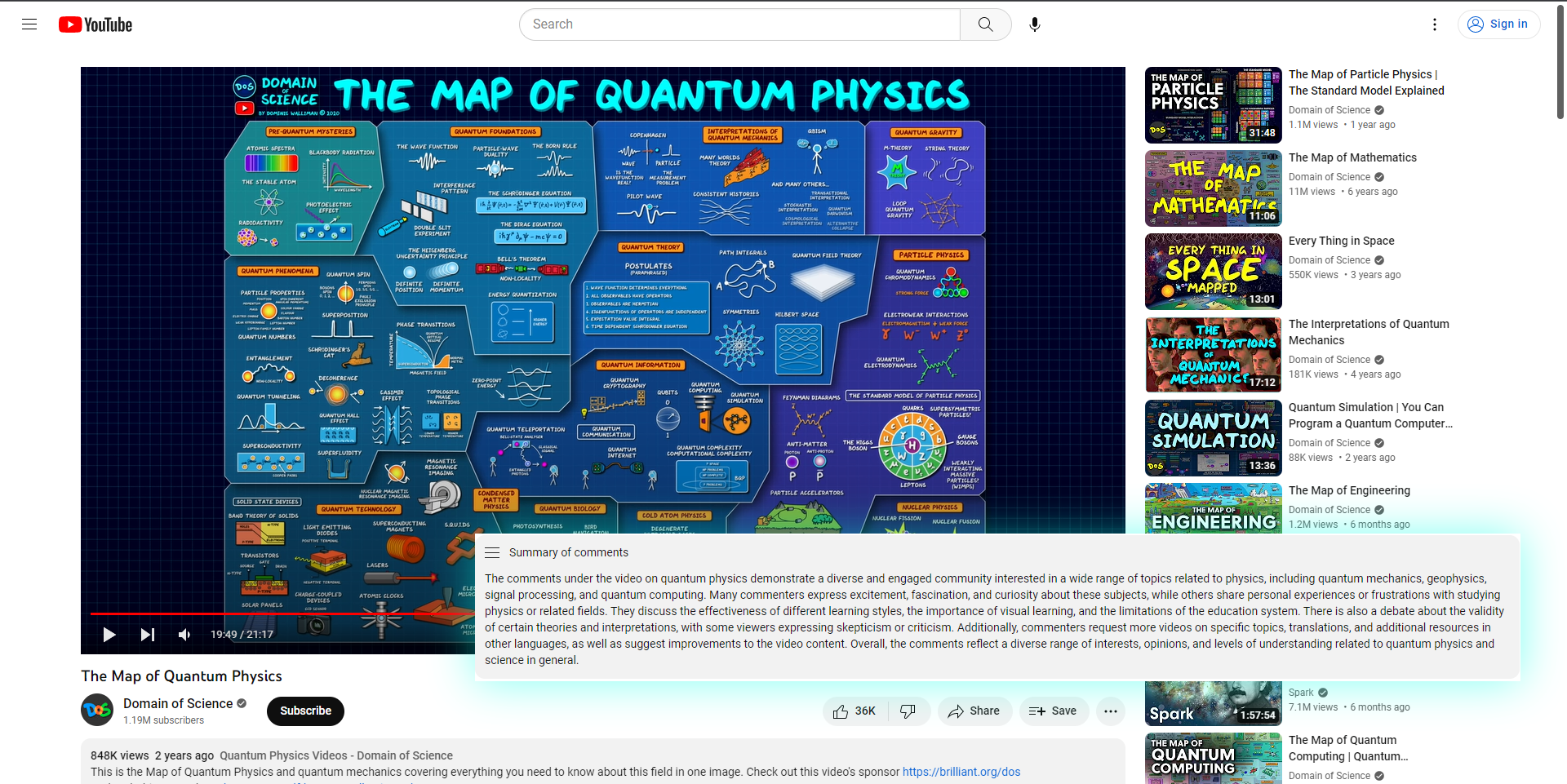1567x784 pixels.
Task: Open the brilliant.org/dos sponsor link
Action: (x=961, y=772)
